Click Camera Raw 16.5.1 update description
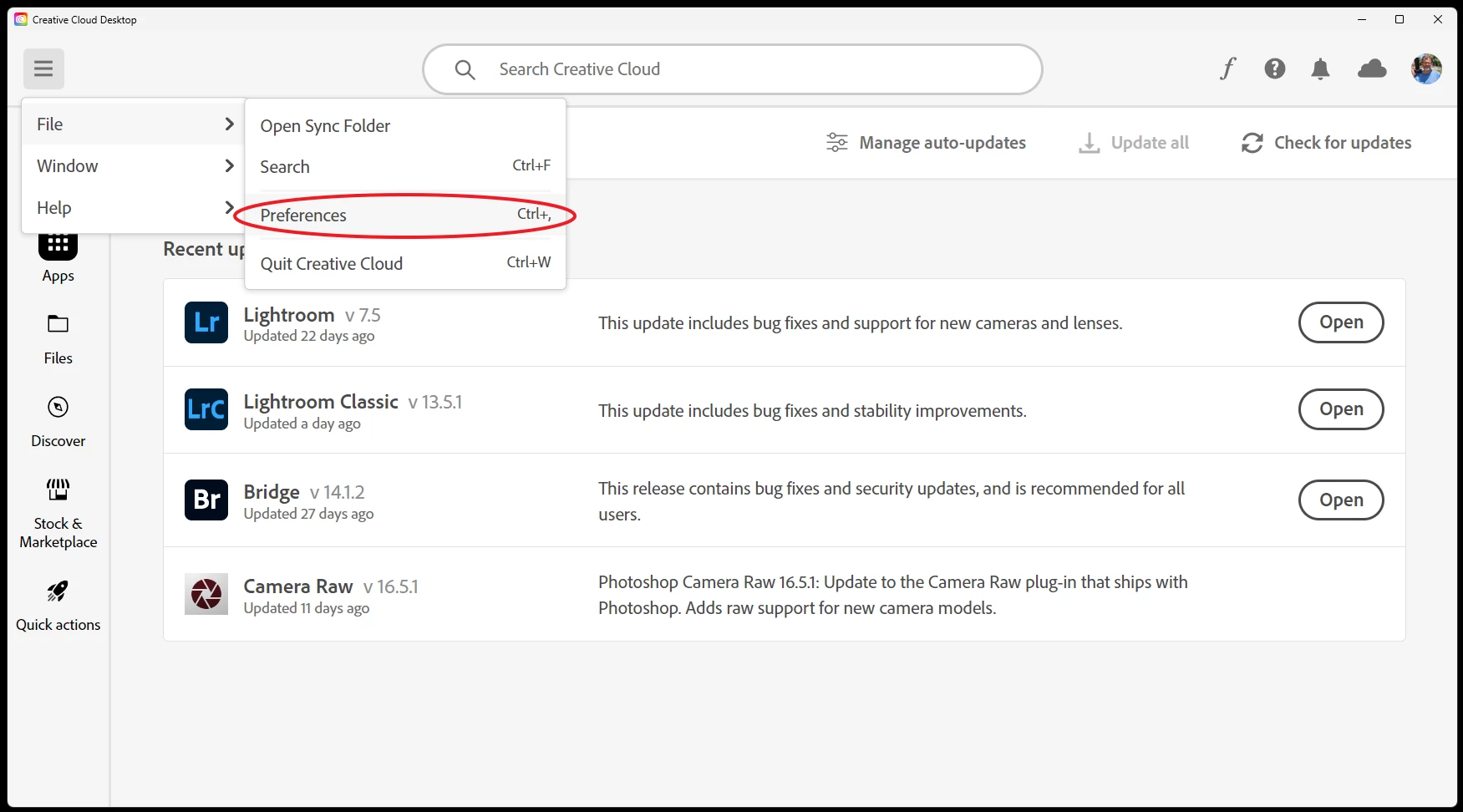1463x812 pixels. pos(893,595)
